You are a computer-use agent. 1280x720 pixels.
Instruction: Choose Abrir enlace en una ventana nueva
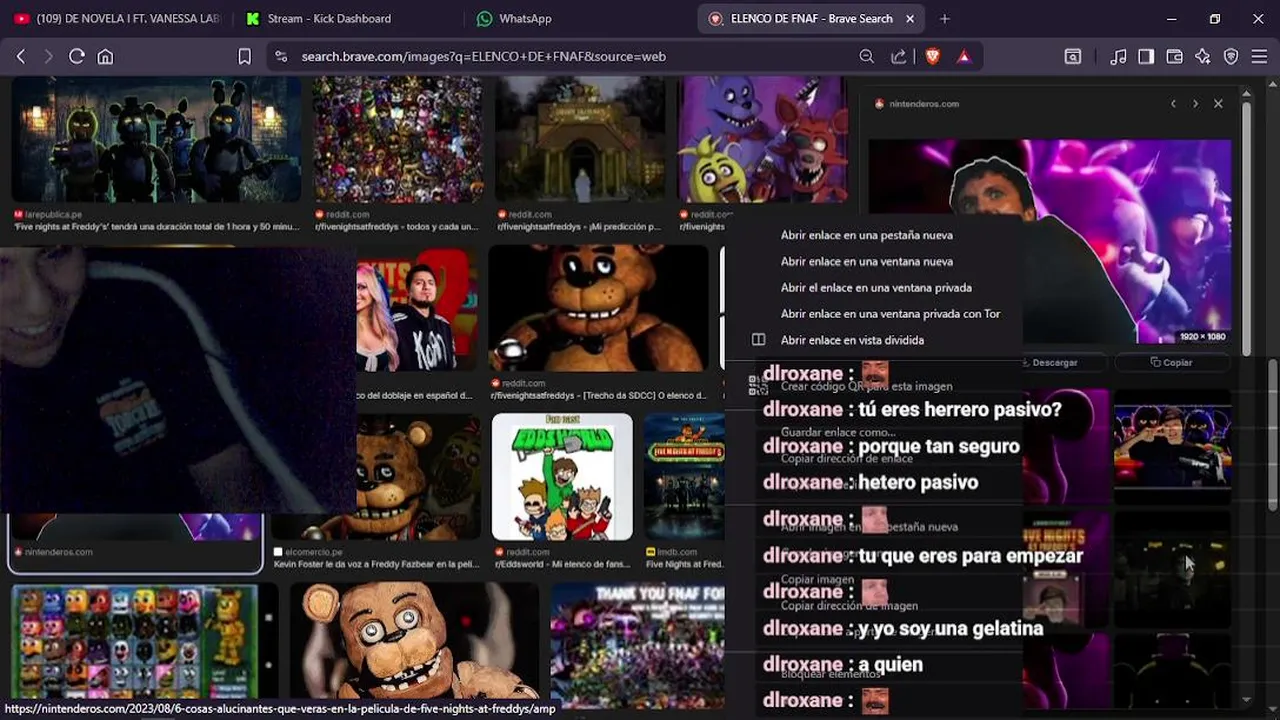866,261
